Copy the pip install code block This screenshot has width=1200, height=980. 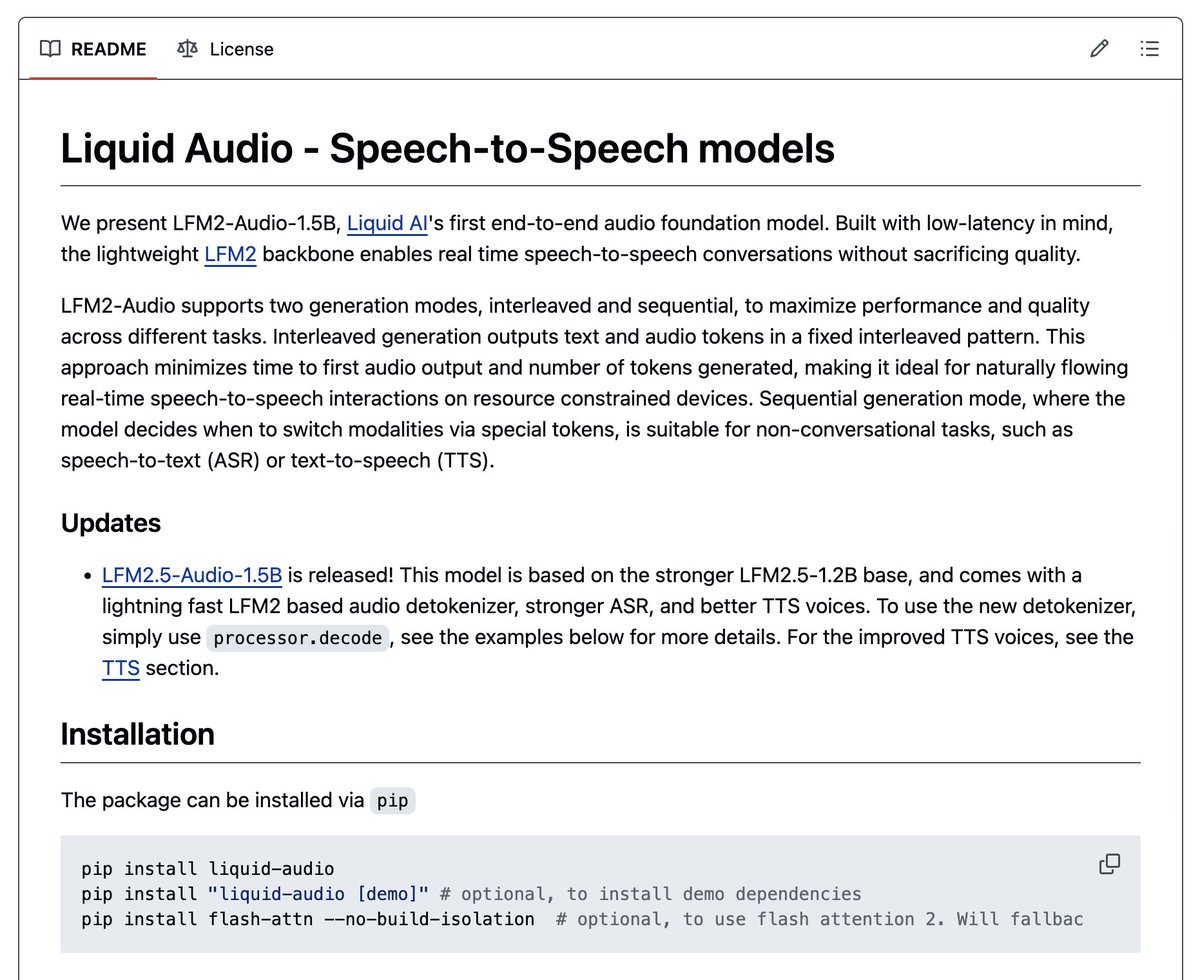(x=1109, y=864)
